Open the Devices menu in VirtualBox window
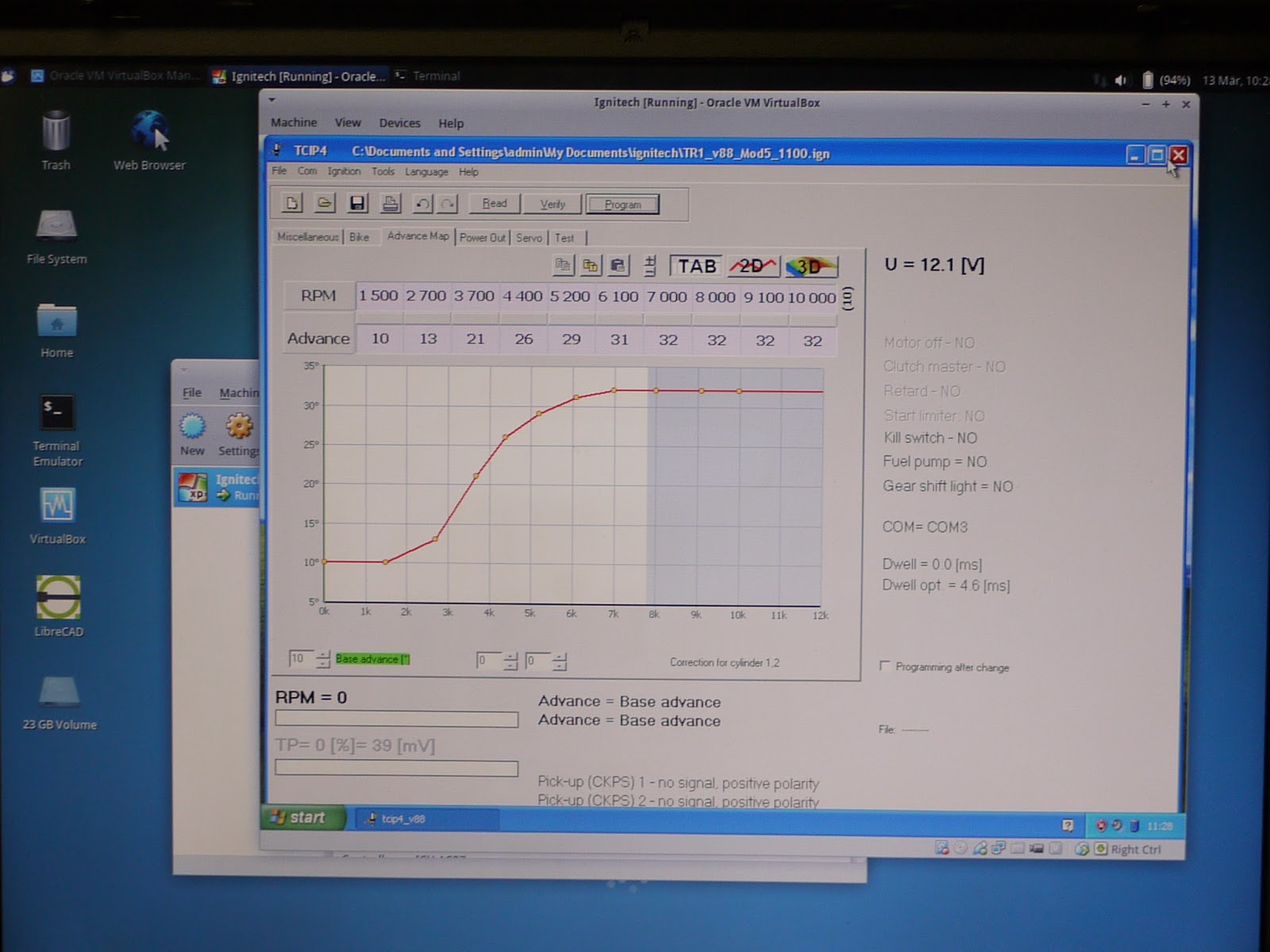Image resolution: width=1270 pixels, height=952 pixels. [x=399, y=123]
